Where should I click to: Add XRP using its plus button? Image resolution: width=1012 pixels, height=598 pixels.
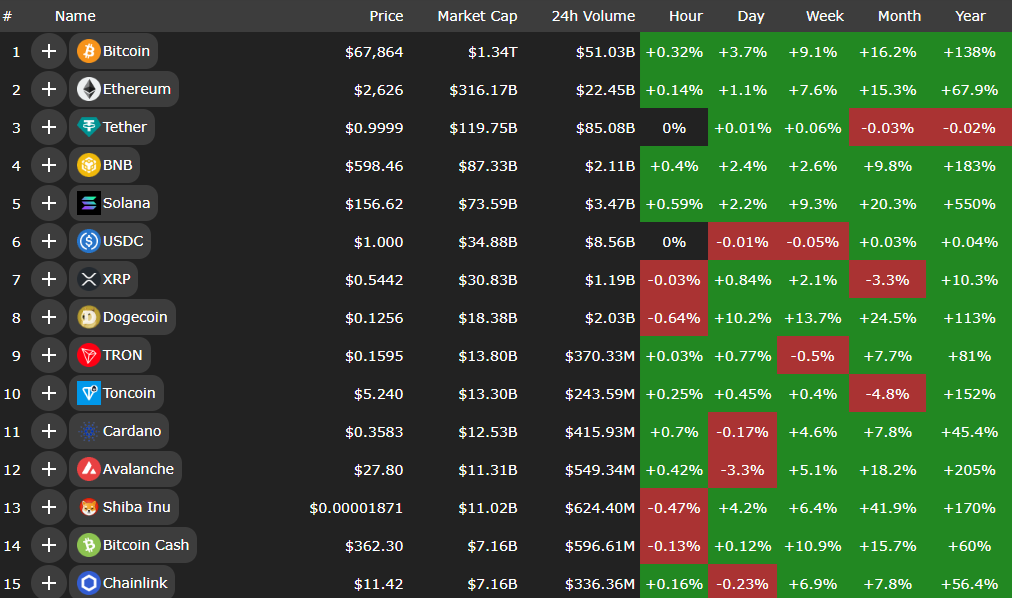tap(48, 279)
